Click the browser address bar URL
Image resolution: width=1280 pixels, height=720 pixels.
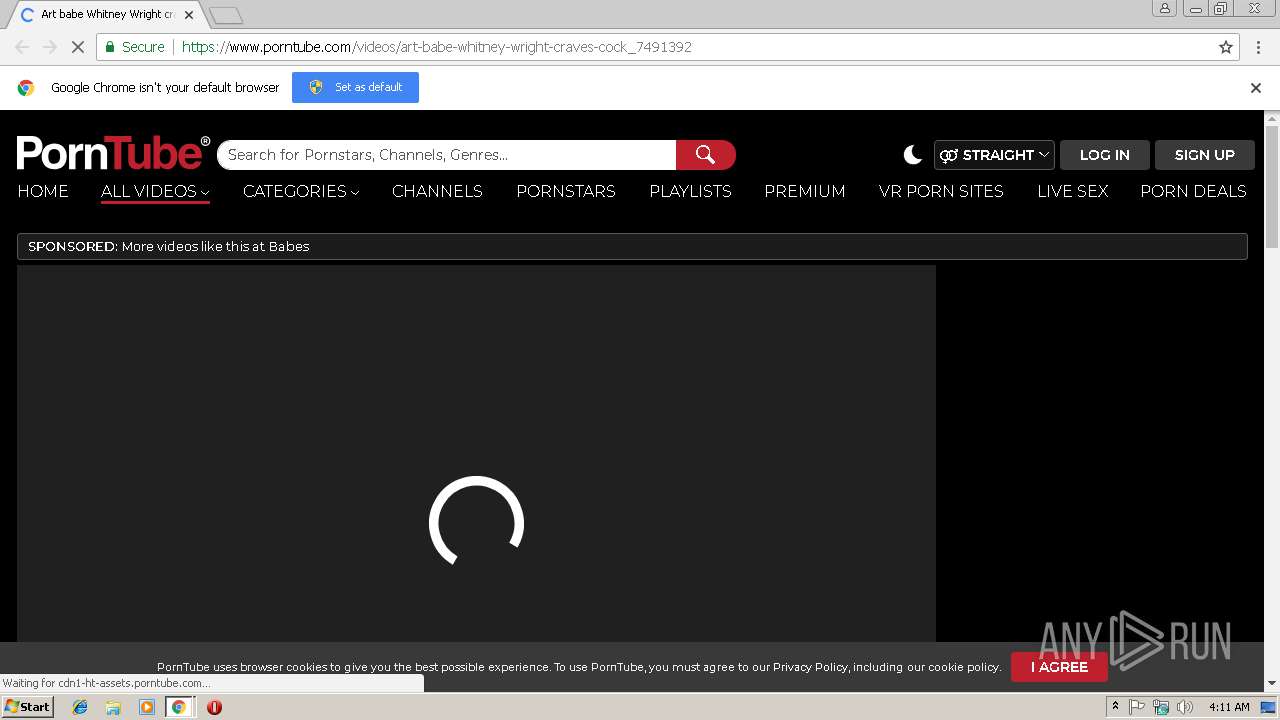pos(437,47)
